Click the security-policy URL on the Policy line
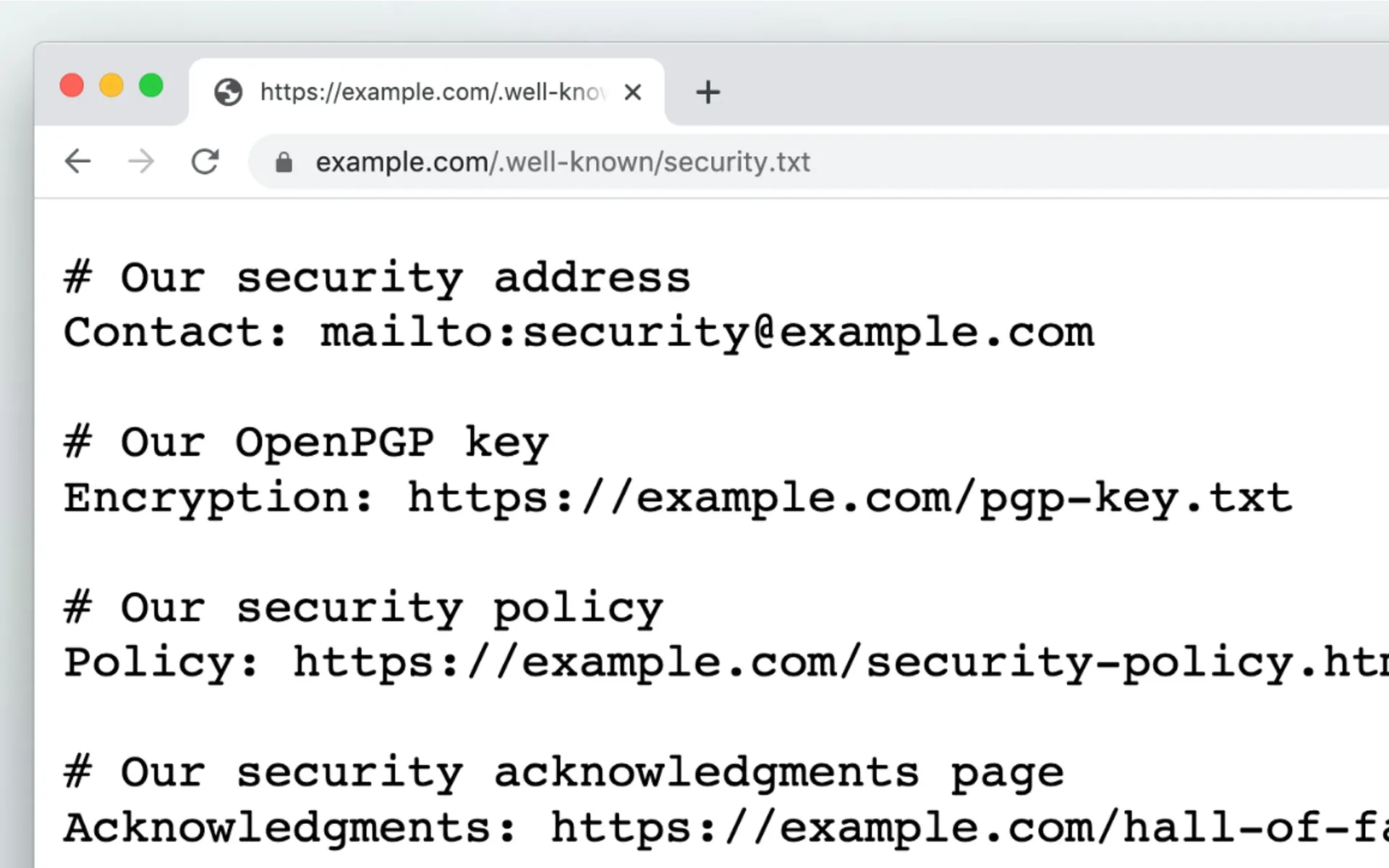The width and height of the screenshot is (1389, 868). (832, 662)
